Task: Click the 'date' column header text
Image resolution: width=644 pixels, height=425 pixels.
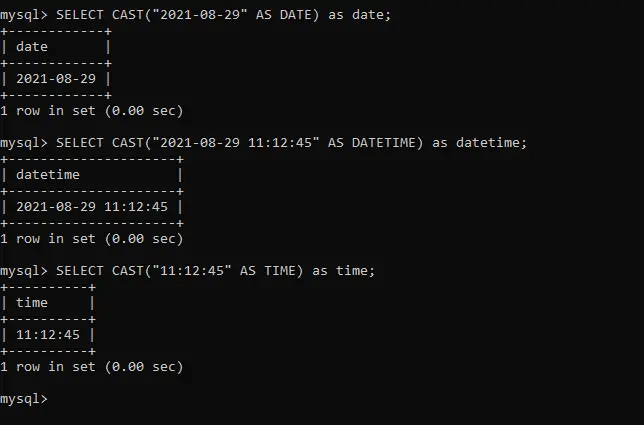Action: pos(32,47)
